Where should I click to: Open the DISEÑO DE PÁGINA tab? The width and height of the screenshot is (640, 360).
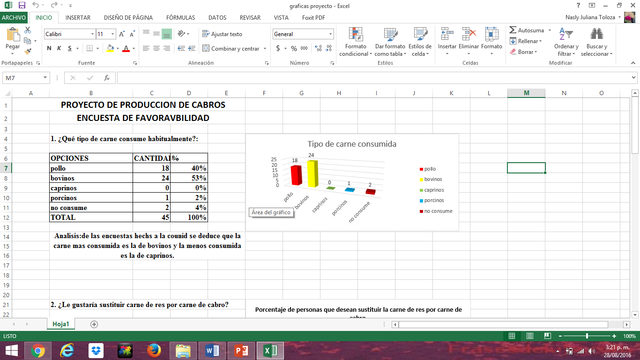(128, 18)
